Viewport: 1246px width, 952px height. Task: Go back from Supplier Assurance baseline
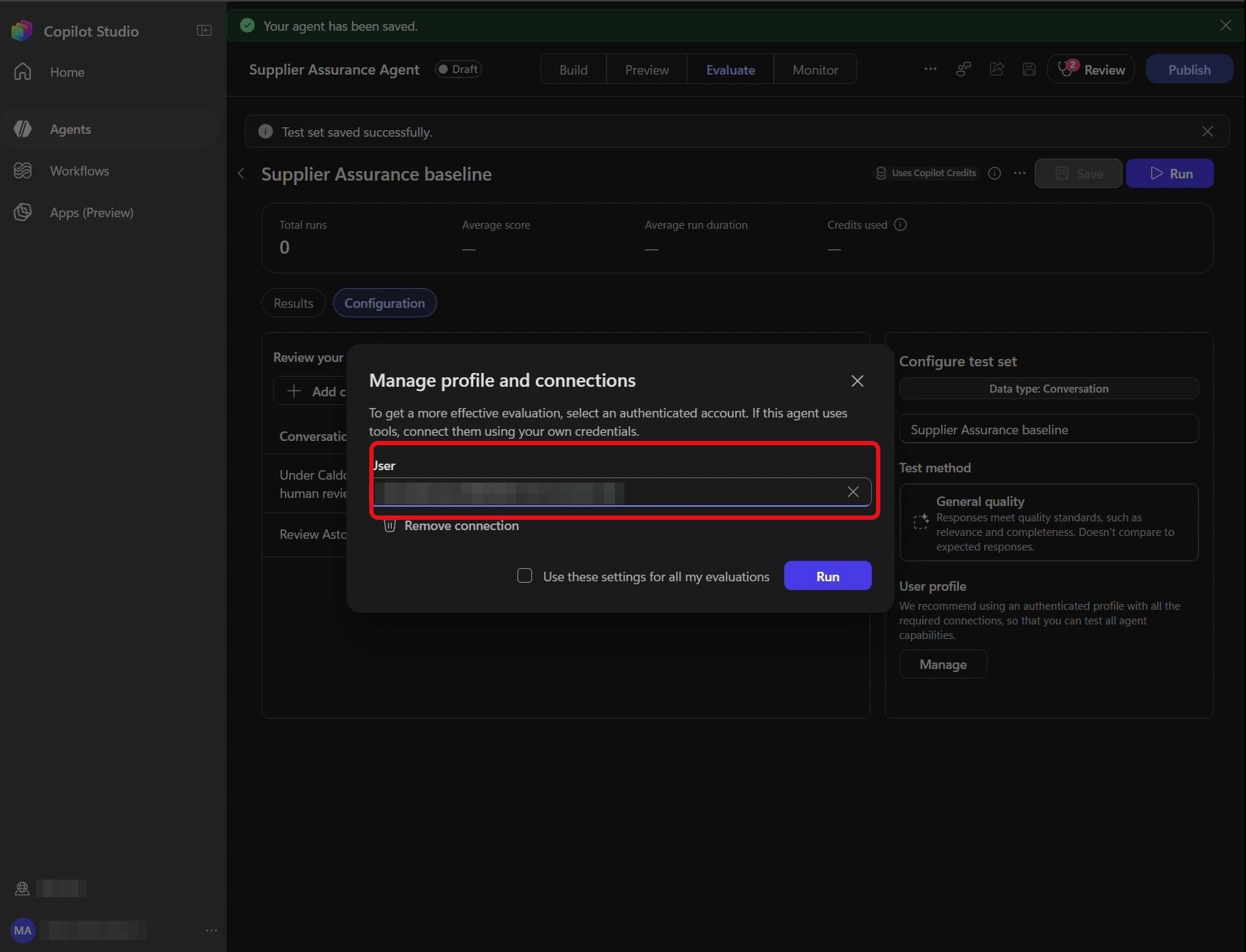[241, 173]
